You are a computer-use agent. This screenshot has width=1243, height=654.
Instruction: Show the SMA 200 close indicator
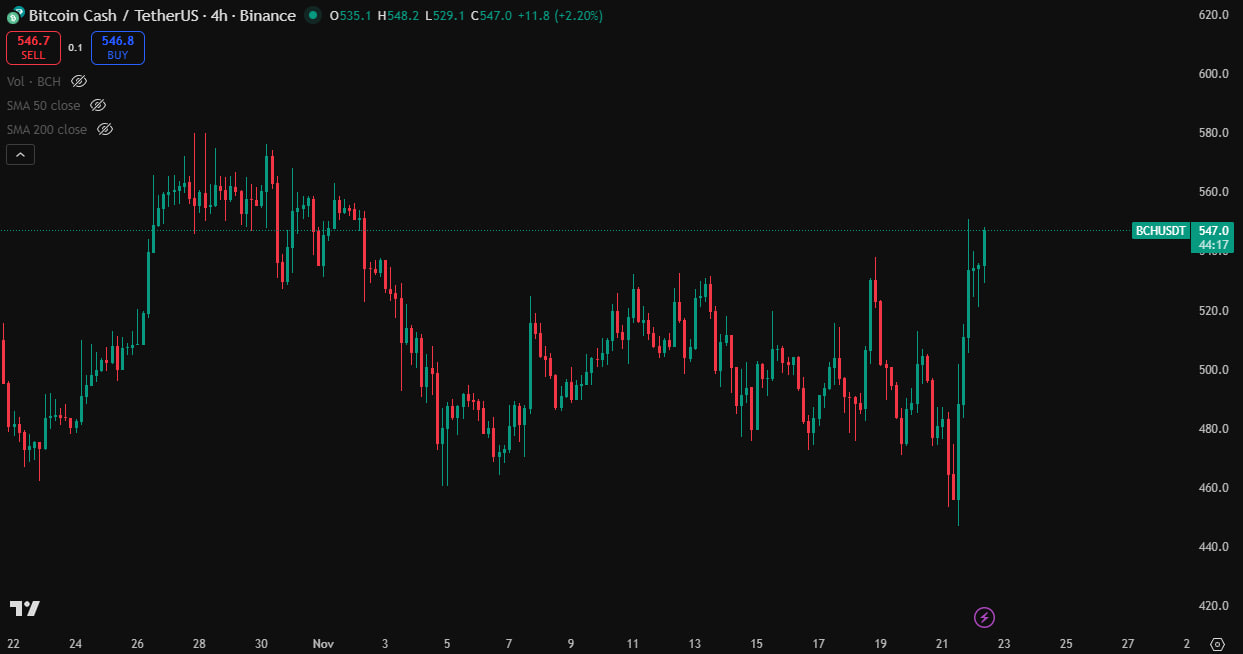(x=104, y=129)
